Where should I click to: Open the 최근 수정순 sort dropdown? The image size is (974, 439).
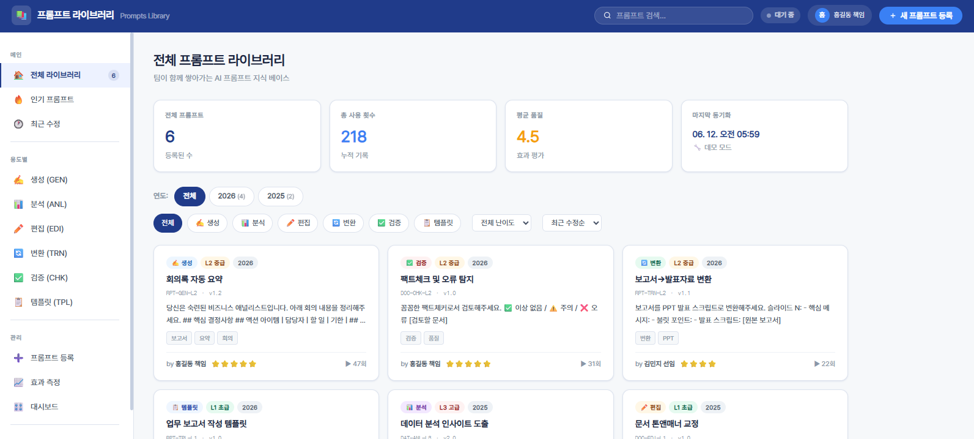pos(571,223)
